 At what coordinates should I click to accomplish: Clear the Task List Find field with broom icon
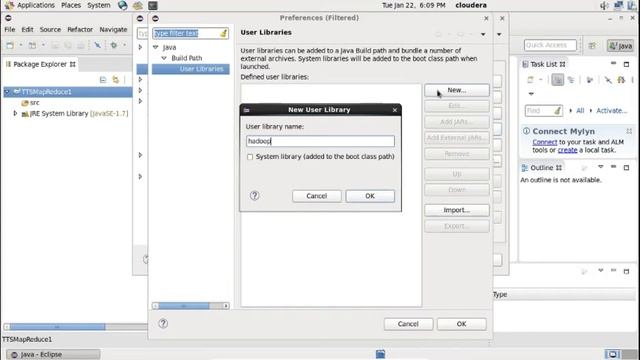557,111
